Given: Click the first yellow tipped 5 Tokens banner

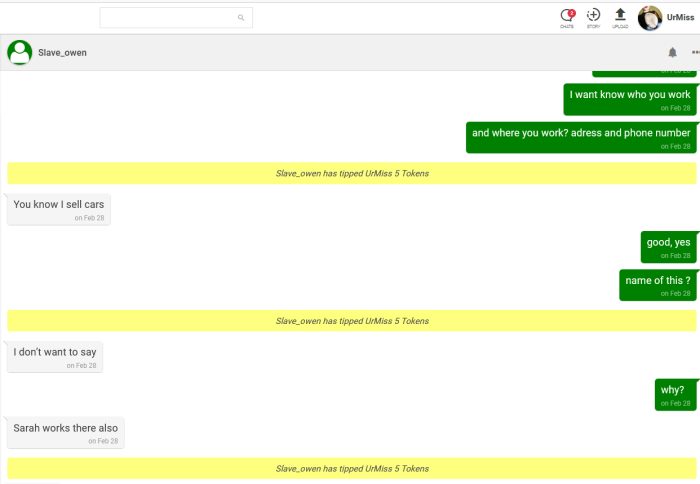Looking at the screenshot, I should [x=352, y=173].
